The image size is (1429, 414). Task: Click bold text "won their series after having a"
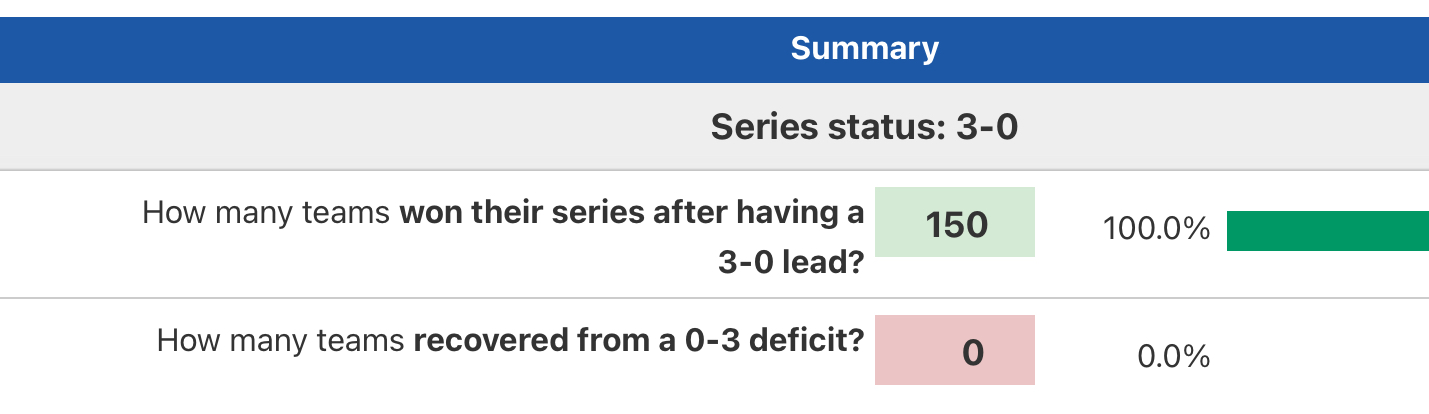[632, 213]
